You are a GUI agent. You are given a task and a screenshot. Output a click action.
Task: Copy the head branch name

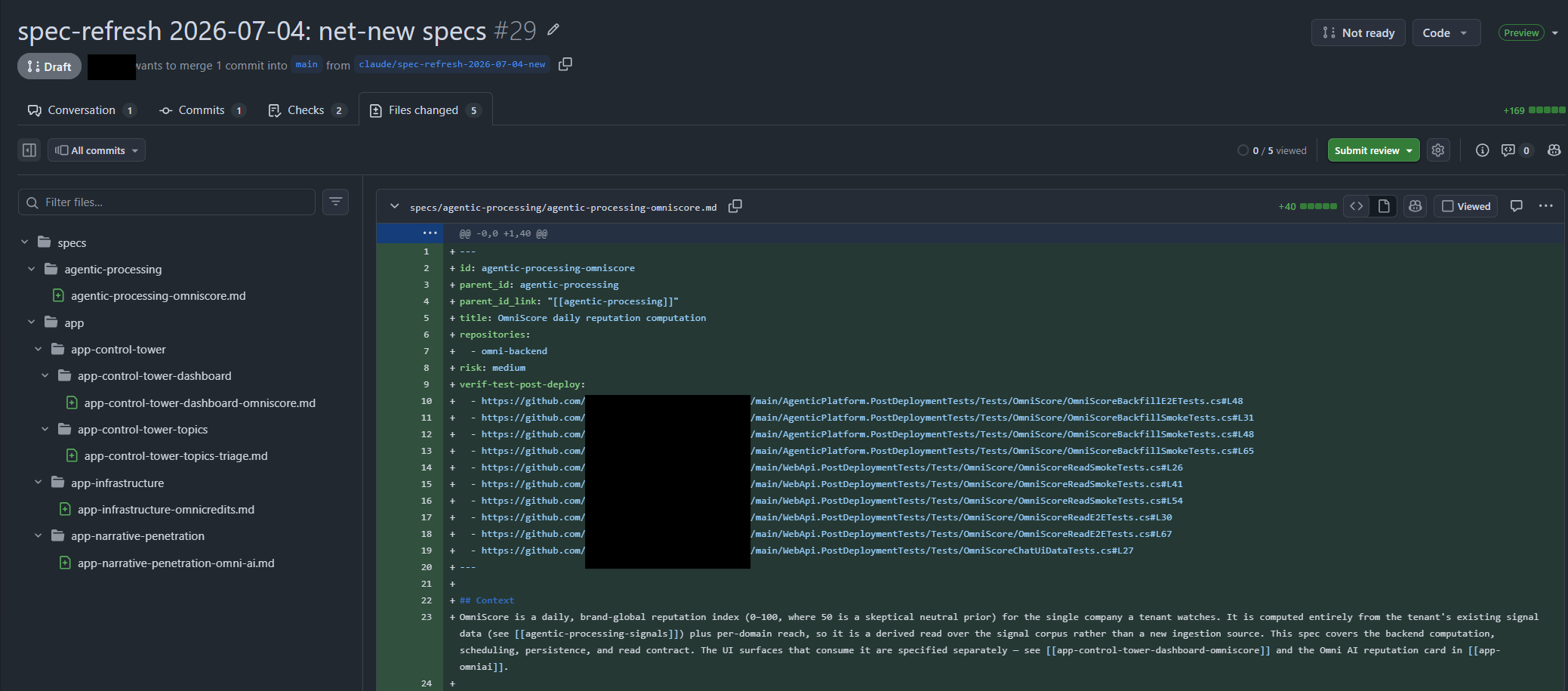565,64
